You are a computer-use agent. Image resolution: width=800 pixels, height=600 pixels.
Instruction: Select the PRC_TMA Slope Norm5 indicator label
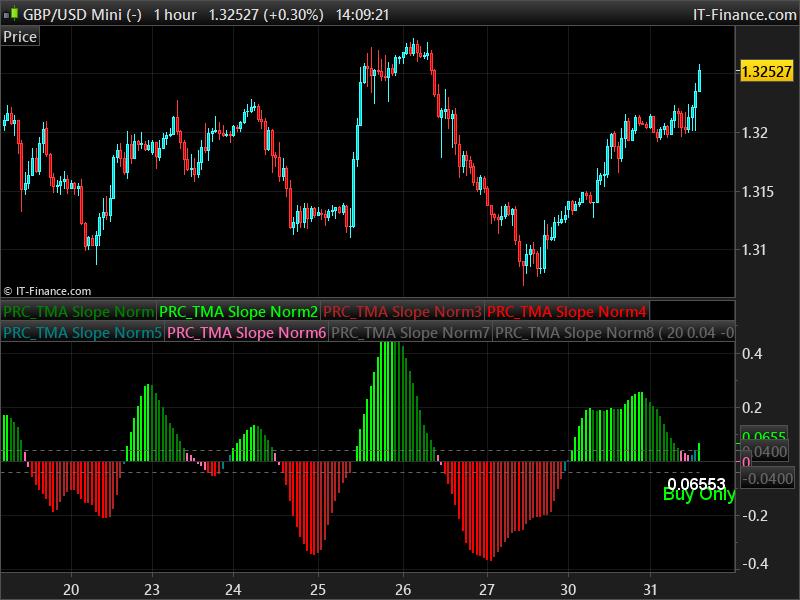(x=83, y=333)
